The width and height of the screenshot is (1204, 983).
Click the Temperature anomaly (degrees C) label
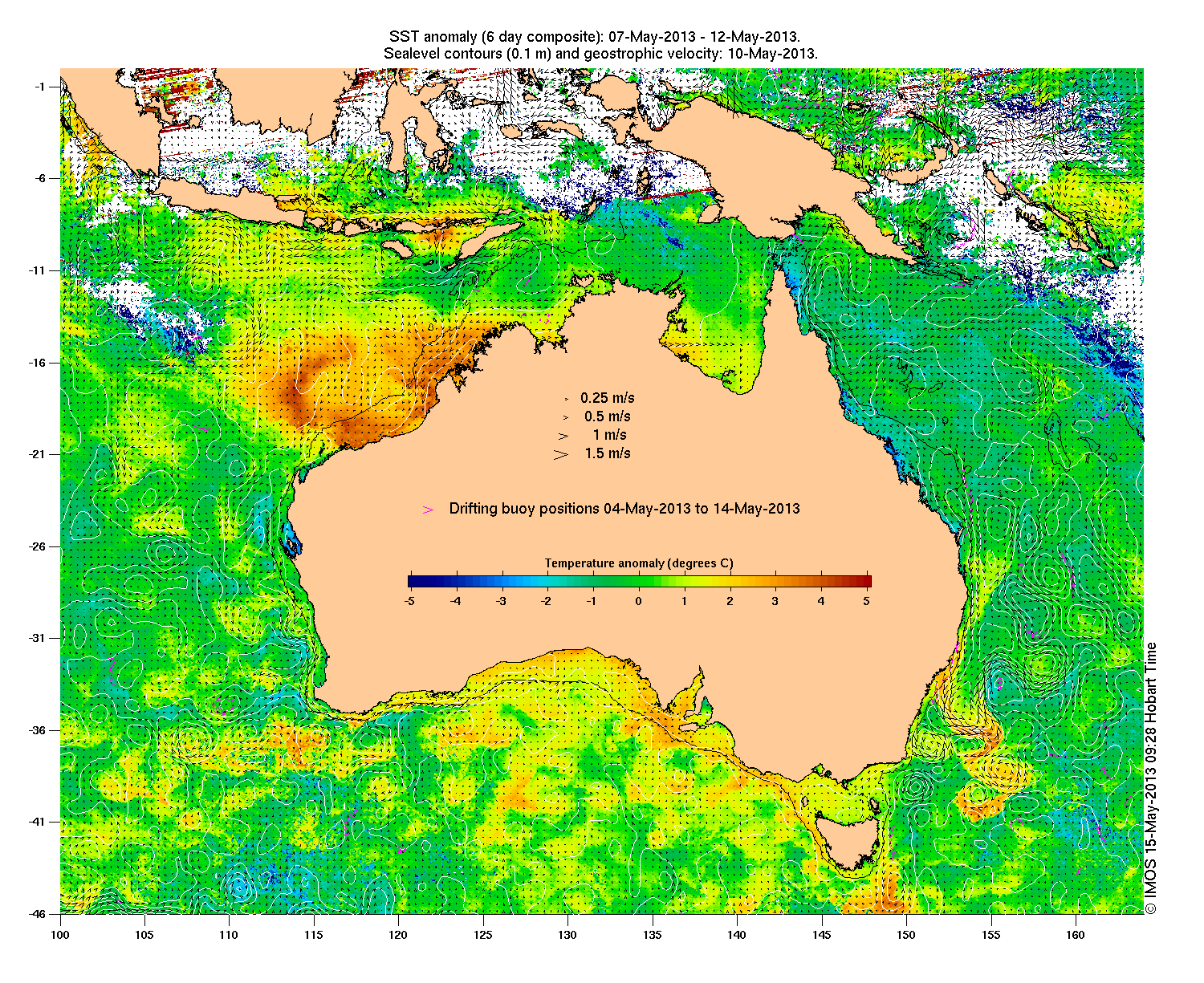coord(639,563)
